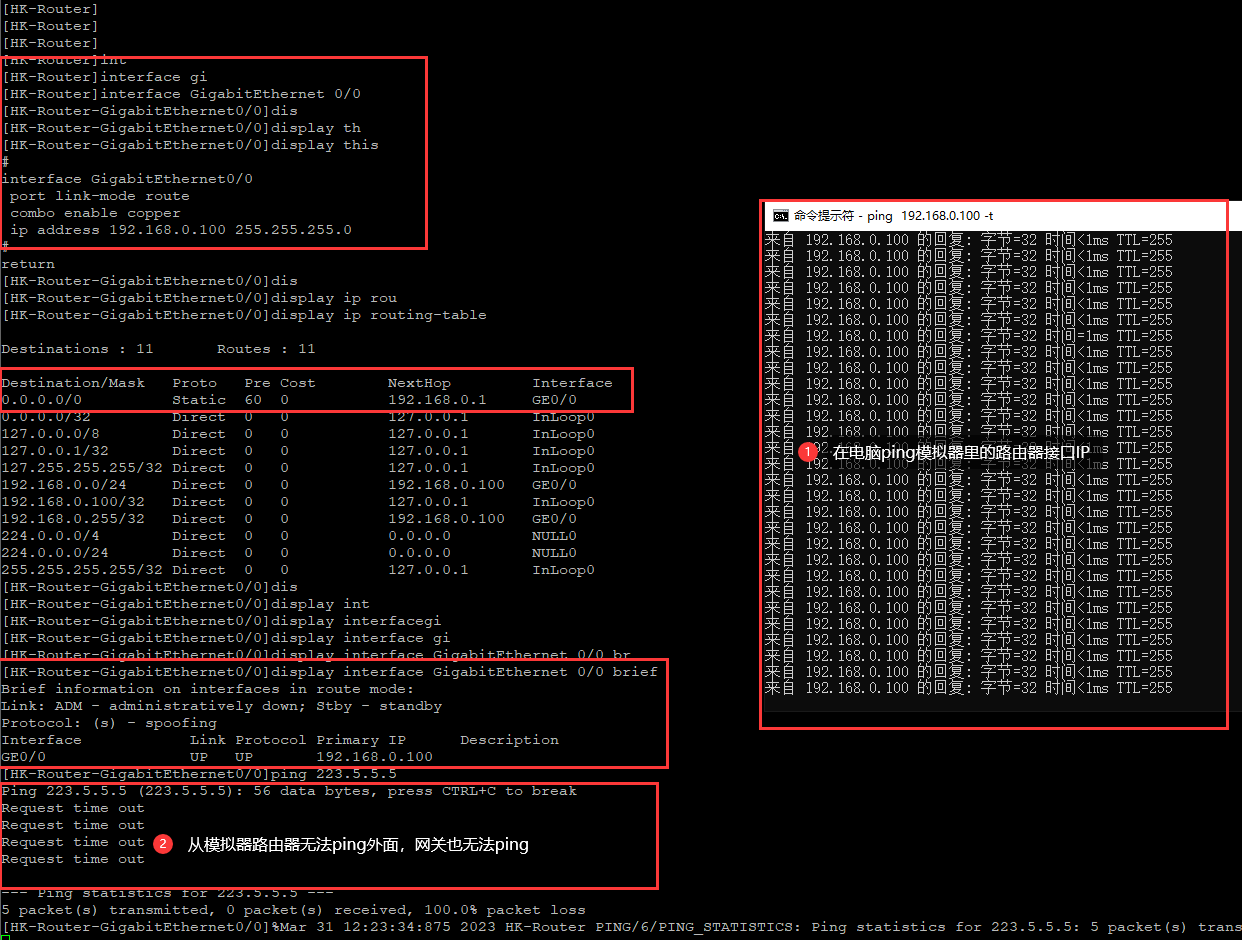Viewport: 1242px width, 940px height.
Task: Click the command line ending 'display interfacegi'
Action: (x=221, y=621)
